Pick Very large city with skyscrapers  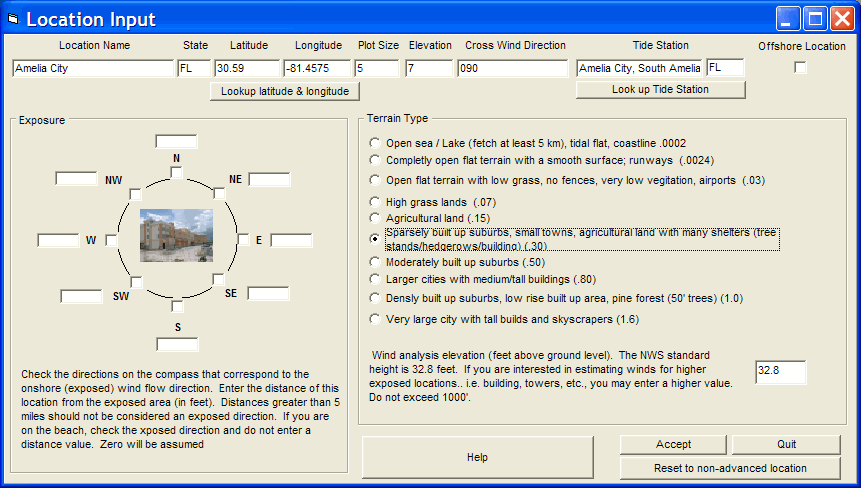(375, 320)
